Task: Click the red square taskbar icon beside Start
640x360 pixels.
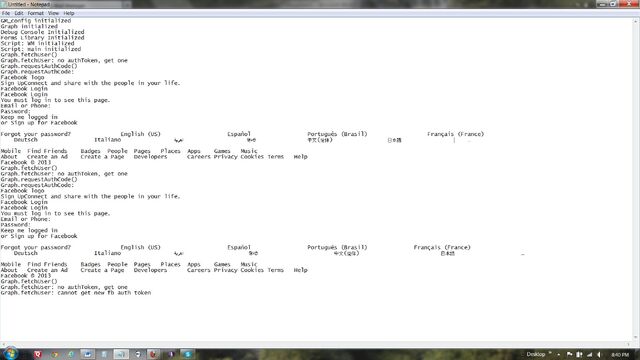Action: 38,354
